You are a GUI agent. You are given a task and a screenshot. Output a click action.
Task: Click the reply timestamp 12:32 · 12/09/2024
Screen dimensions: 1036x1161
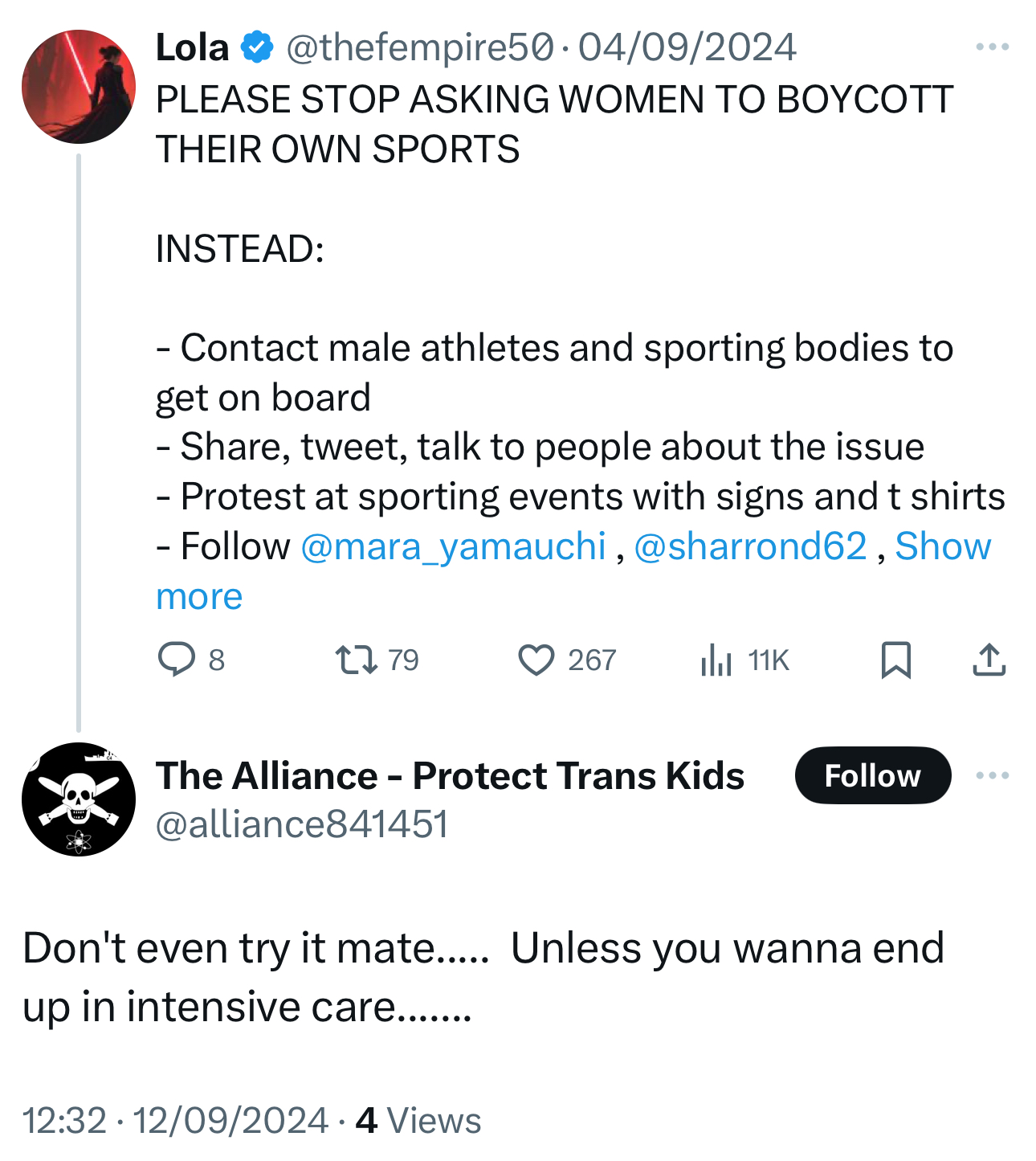pos(175,1120)
